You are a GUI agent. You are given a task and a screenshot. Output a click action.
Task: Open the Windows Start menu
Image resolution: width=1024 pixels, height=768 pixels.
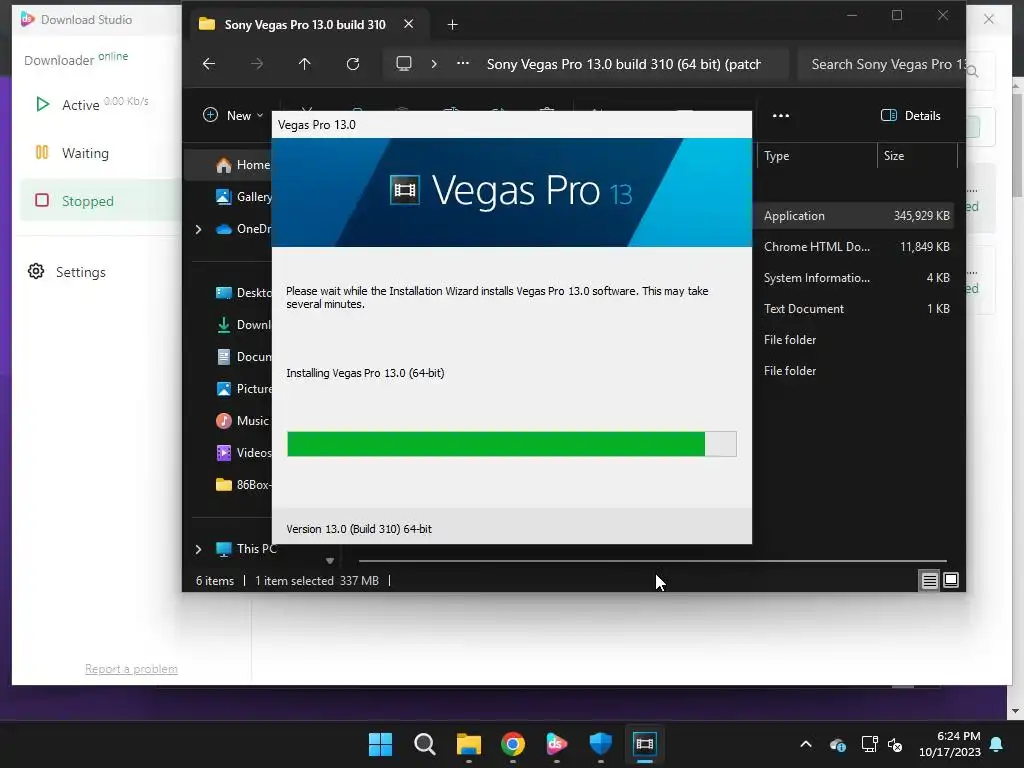pos(380,744)
